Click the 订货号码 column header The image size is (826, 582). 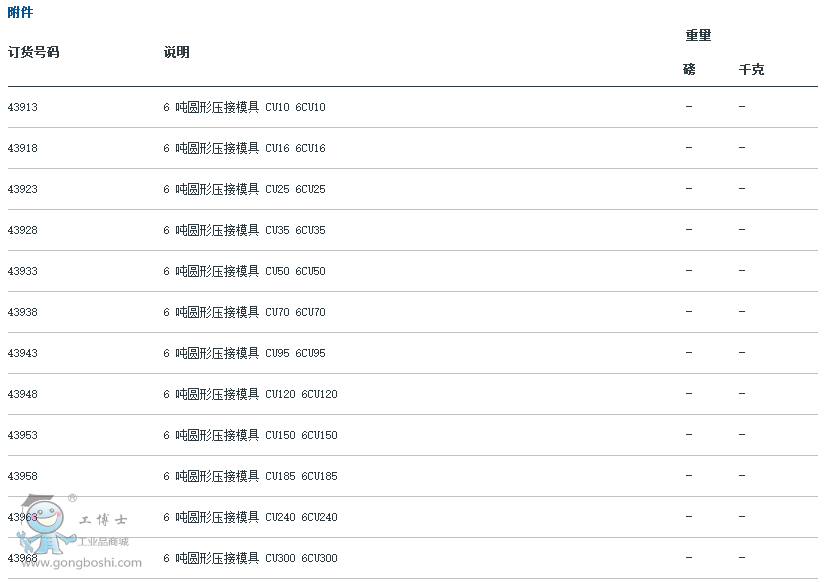[33, 52]
